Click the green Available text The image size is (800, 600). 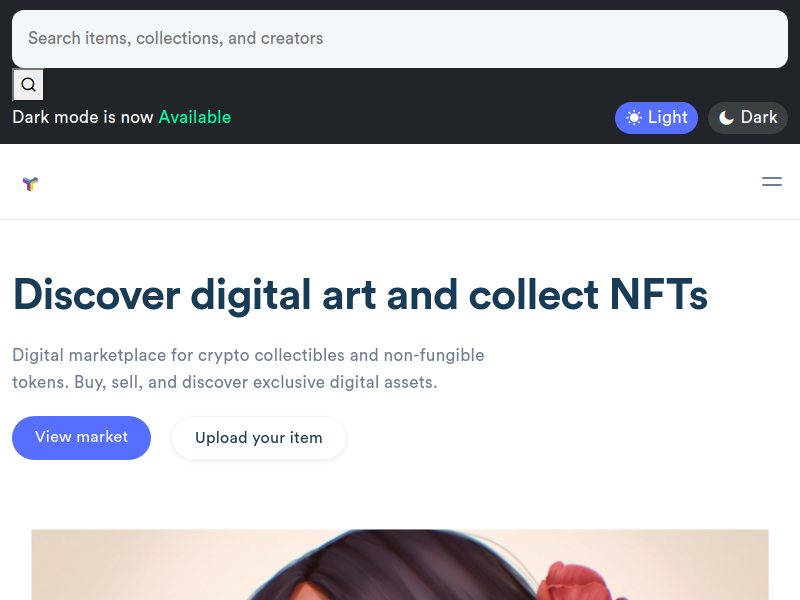click(x=195, y=117)
